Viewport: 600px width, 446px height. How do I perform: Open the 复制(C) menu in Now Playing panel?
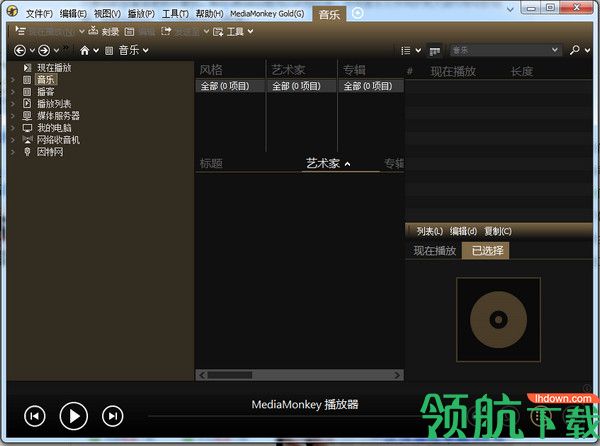498,231
